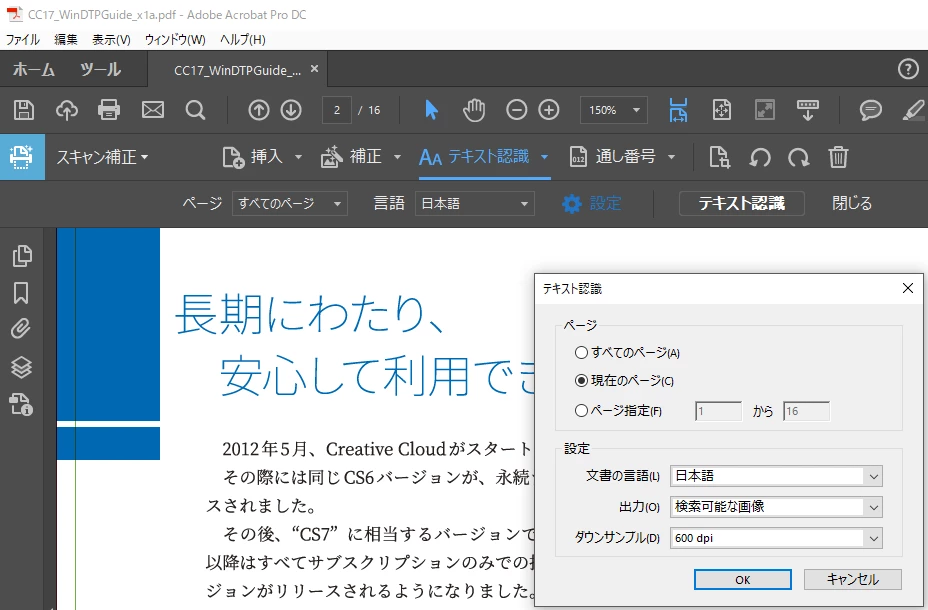Go to next page arrow
The width and height of the screenshot is (928, 610).
(x=291, y=110)
